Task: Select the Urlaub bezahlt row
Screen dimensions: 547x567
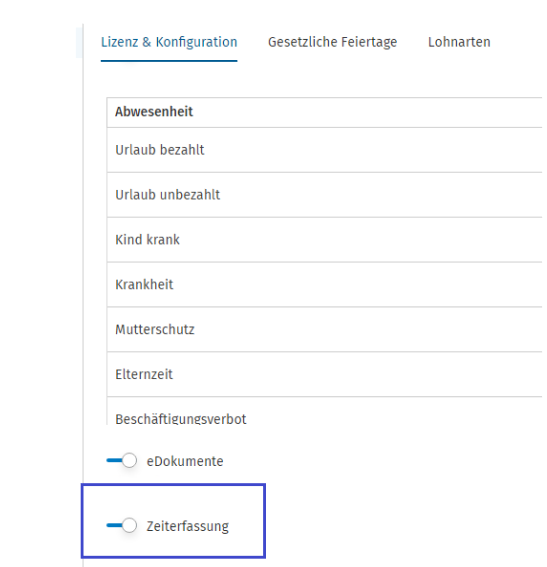Action: coord(324,150)
